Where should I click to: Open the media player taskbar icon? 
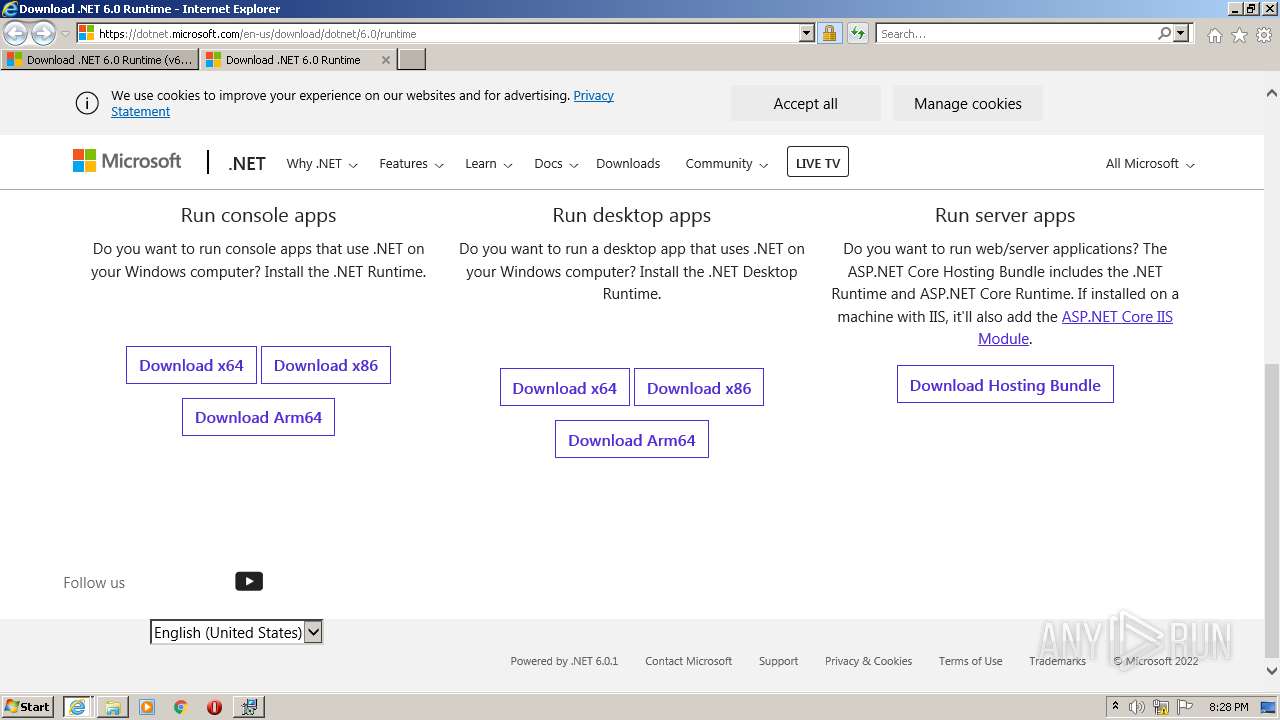(147, 707)
